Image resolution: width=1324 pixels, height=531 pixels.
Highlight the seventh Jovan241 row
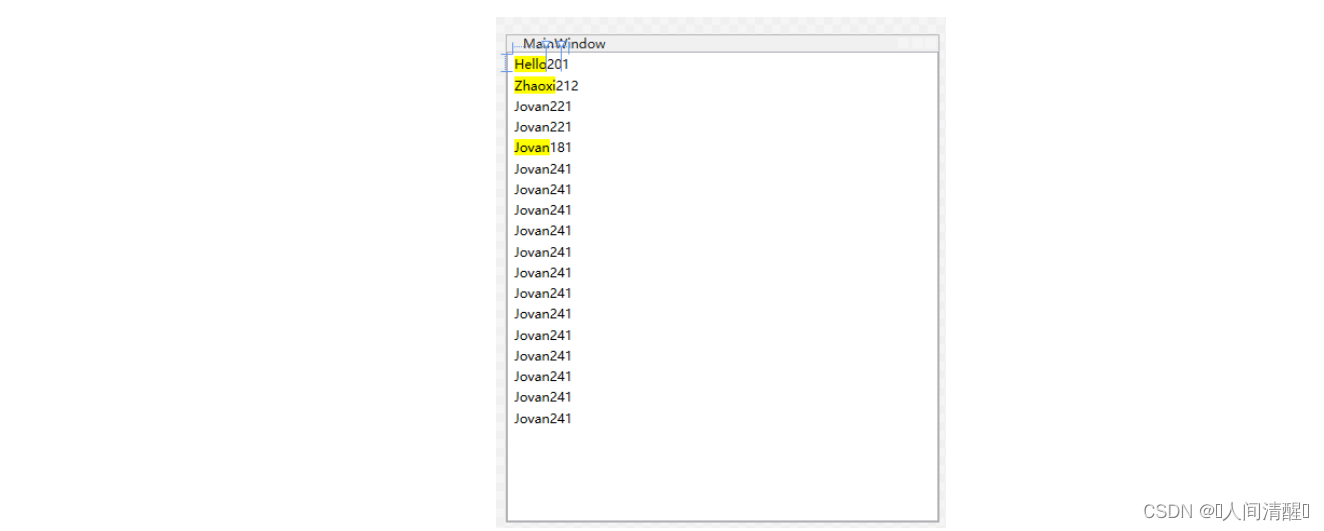pyautogui.click(x=543, y=293)
